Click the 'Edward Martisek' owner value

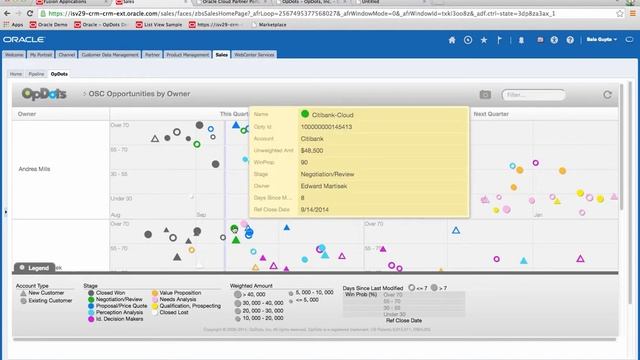(x=324, y=186)
